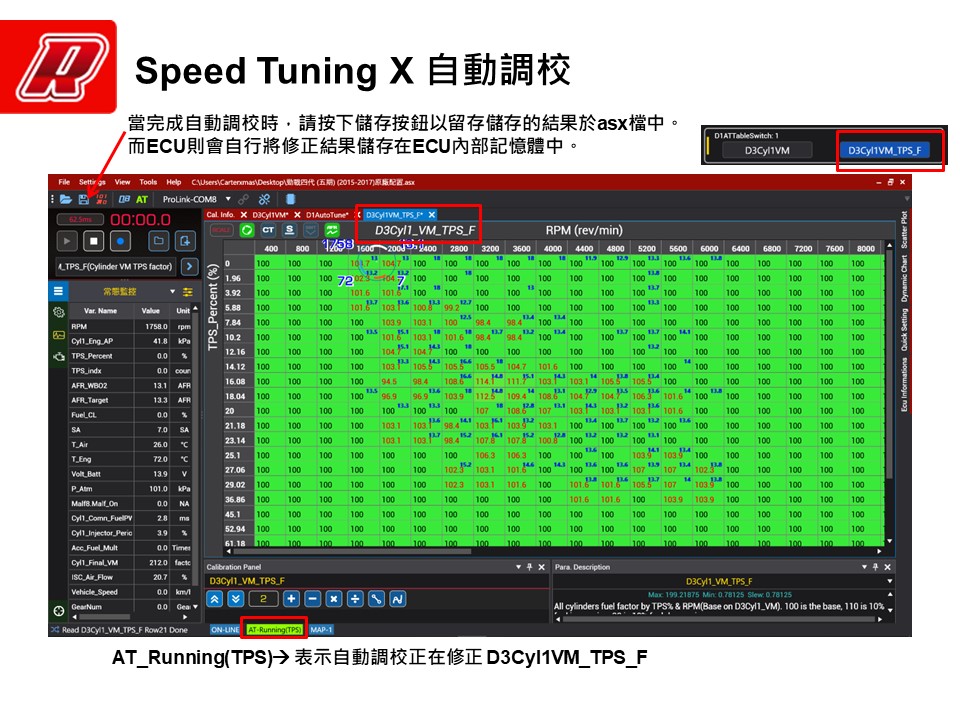Switch to the D1AutoTune* tab

coord(327,215)
